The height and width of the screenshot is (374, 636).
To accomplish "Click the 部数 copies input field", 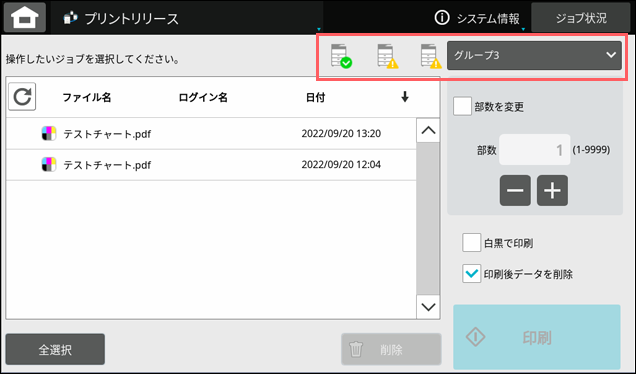I will pos(535,150).
